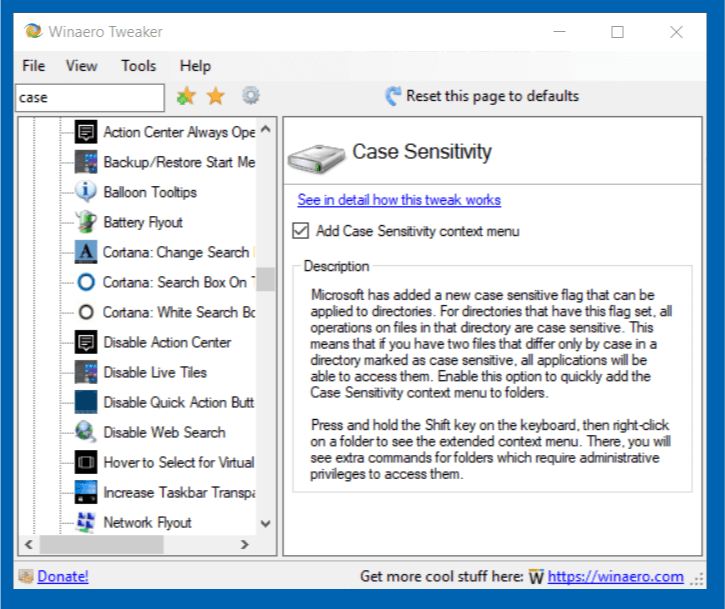The image size is (725, 609).
Task: Close the Winaero Tweaker window
Action: pyautogui.click(x=676, y=32)
